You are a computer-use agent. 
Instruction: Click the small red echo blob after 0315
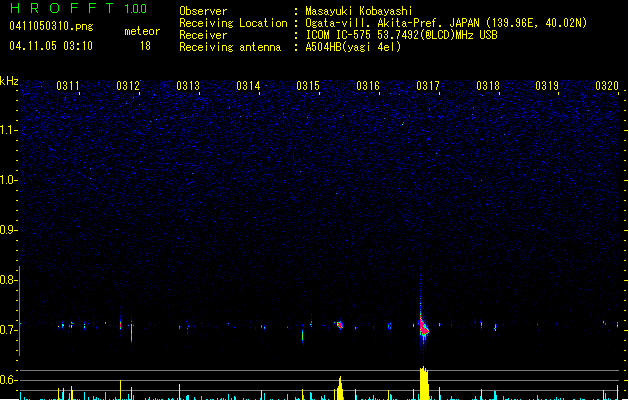tap(340, 325)
